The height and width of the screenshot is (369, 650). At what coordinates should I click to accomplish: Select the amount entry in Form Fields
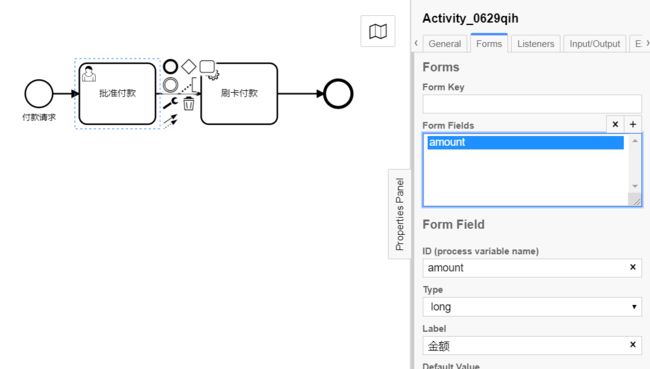click(x=525, y=142)
